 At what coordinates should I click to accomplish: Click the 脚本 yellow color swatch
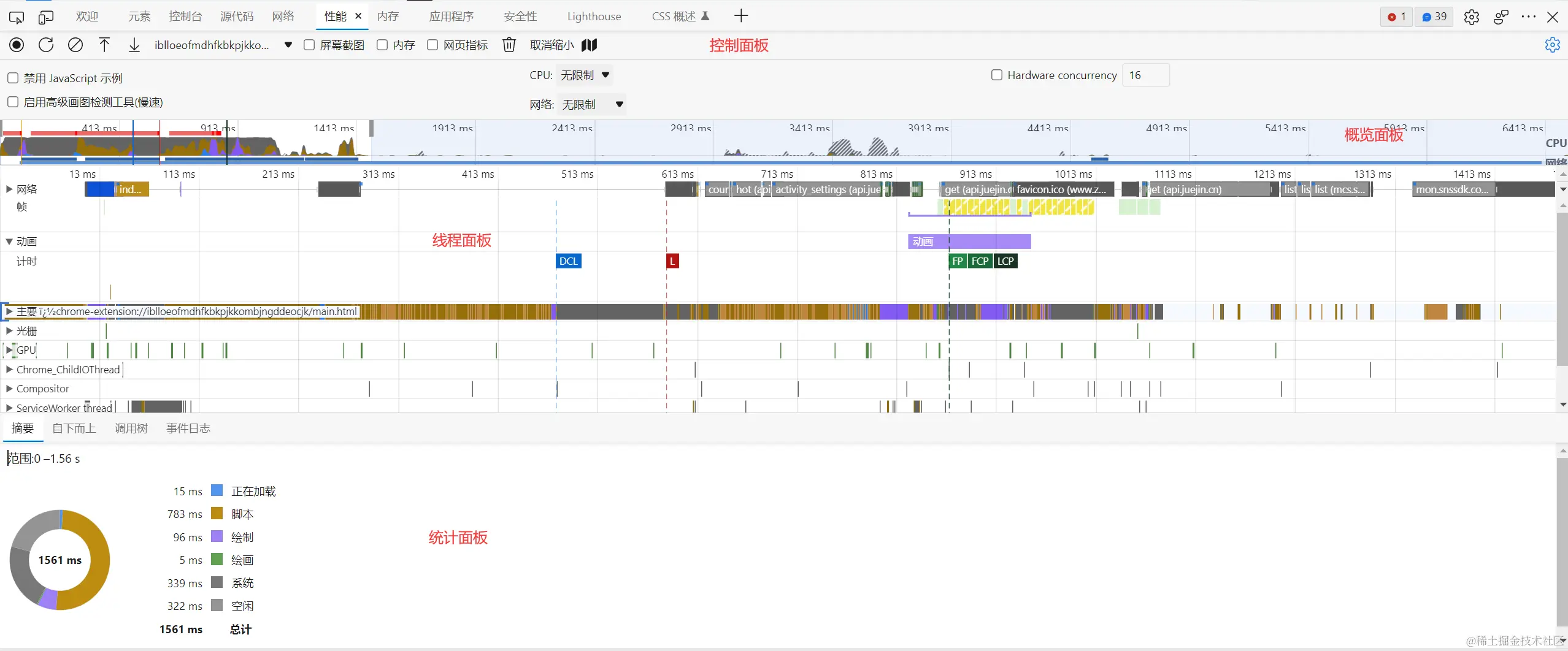[217, 513]
